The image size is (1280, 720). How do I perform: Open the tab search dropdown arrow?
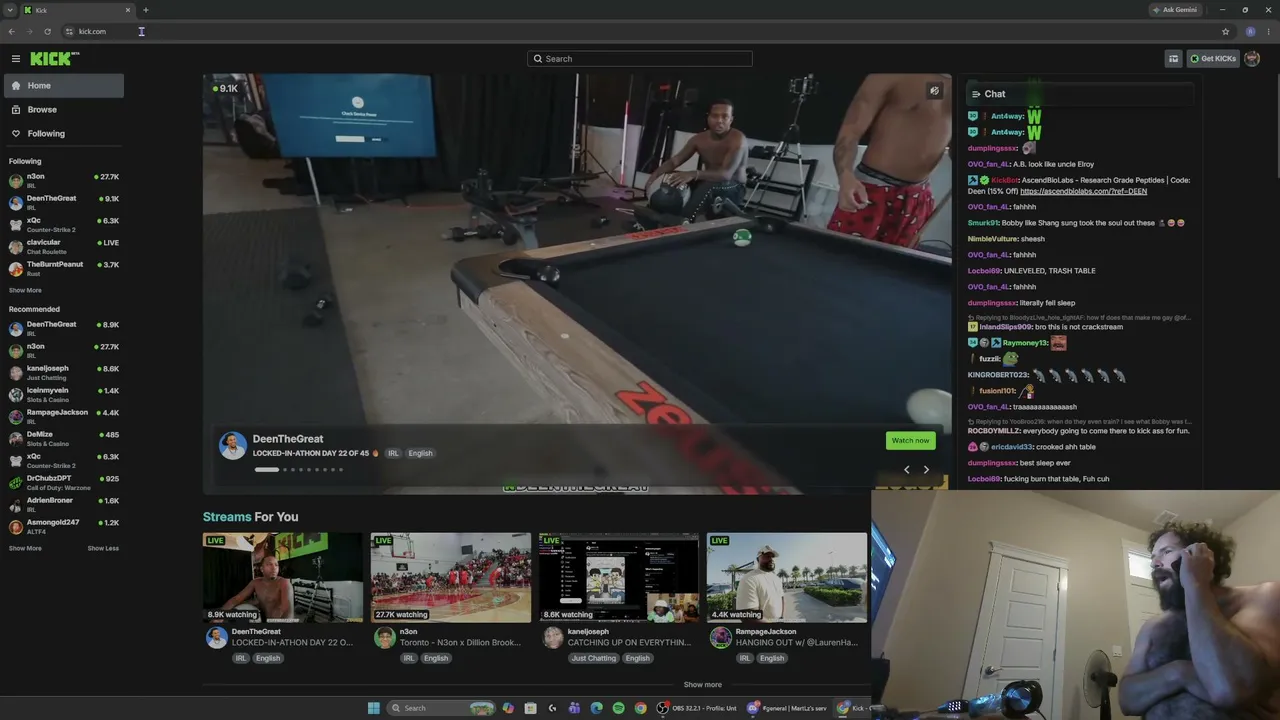(9, 10)
